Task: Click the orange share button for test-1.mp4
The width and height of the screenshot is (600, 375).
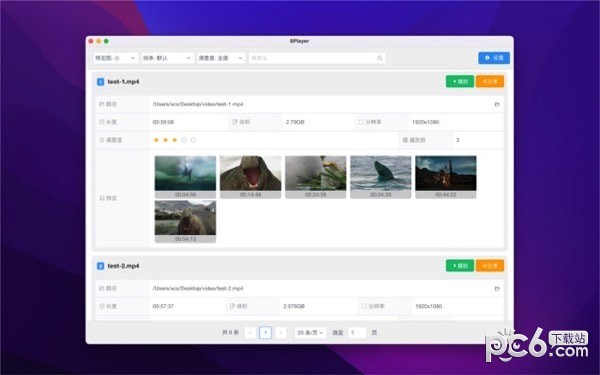Action: pyautogui.click(x=490, y=82)
